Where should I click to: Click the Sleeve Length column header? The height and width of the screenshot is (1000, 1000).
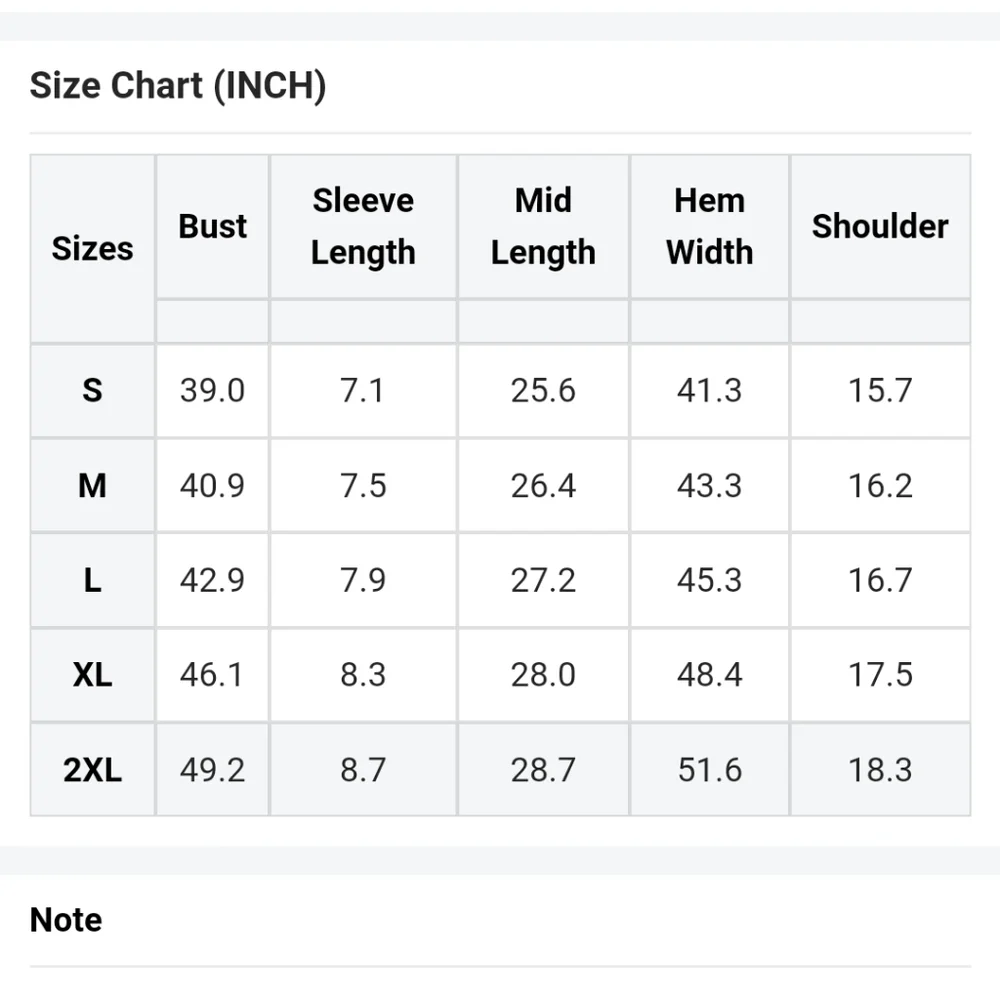363,226
